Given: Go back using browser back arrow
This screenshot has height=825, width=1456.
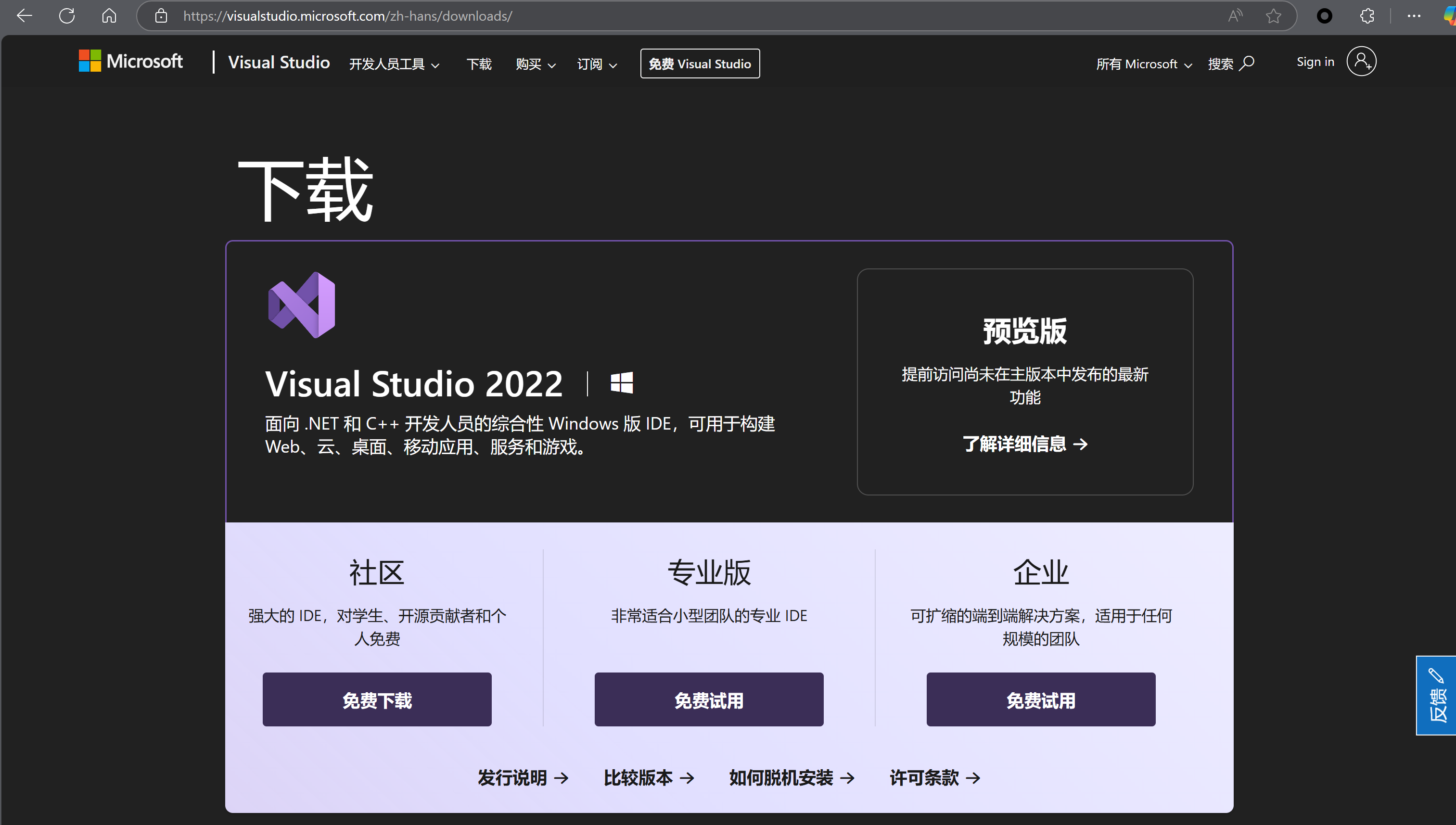Looking at the screenshot, I should pos(25,16).
